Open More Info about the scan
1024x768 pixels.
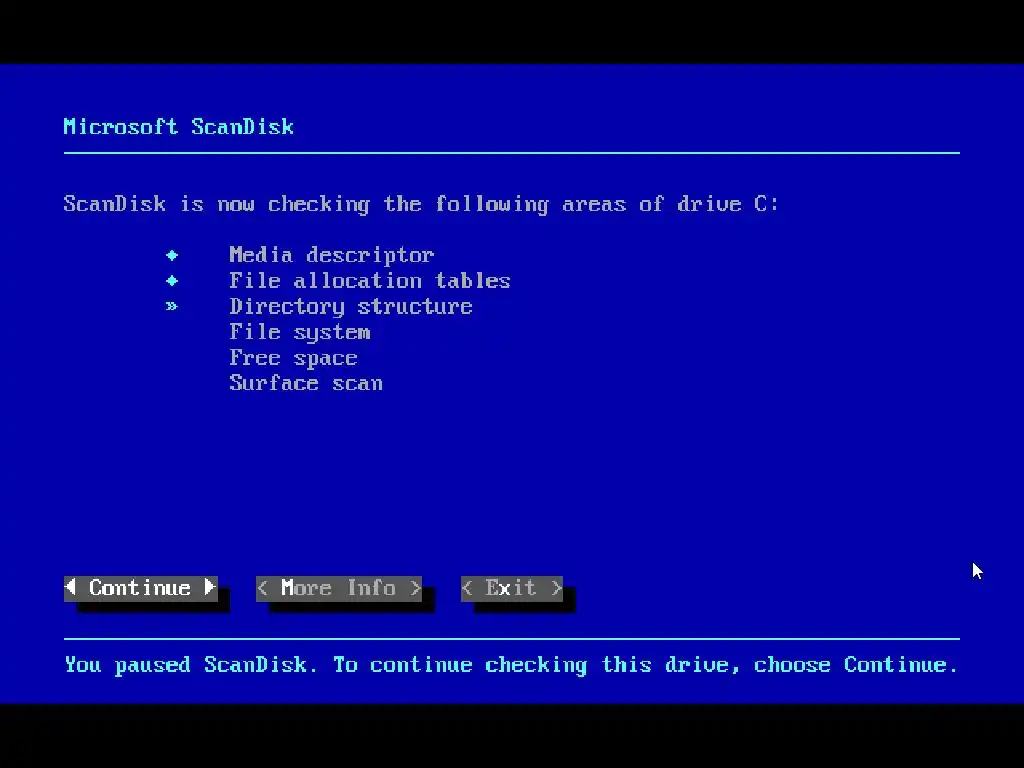(339, 588)
